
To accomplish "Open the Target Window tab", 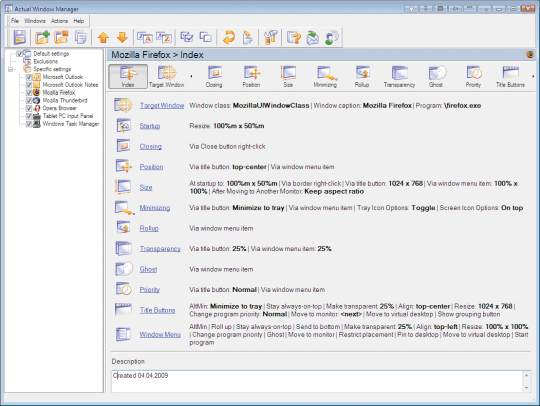I will (167, 76).
